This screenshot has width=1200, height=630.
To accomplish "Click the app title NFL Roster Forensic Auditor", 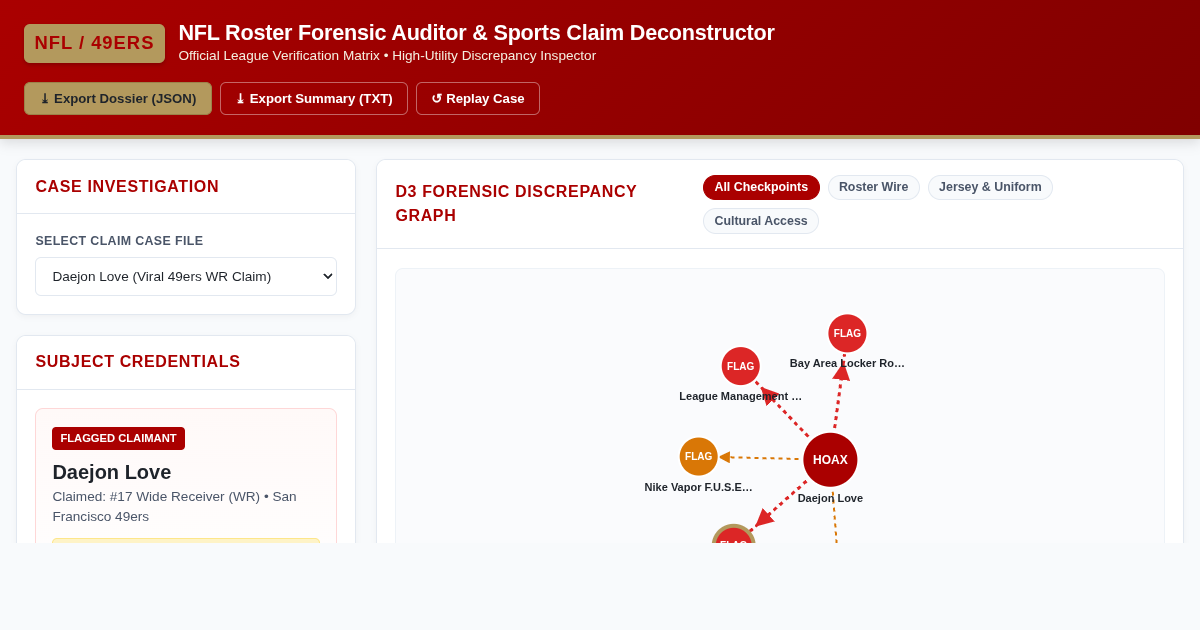I will click(x=476, y=33).
